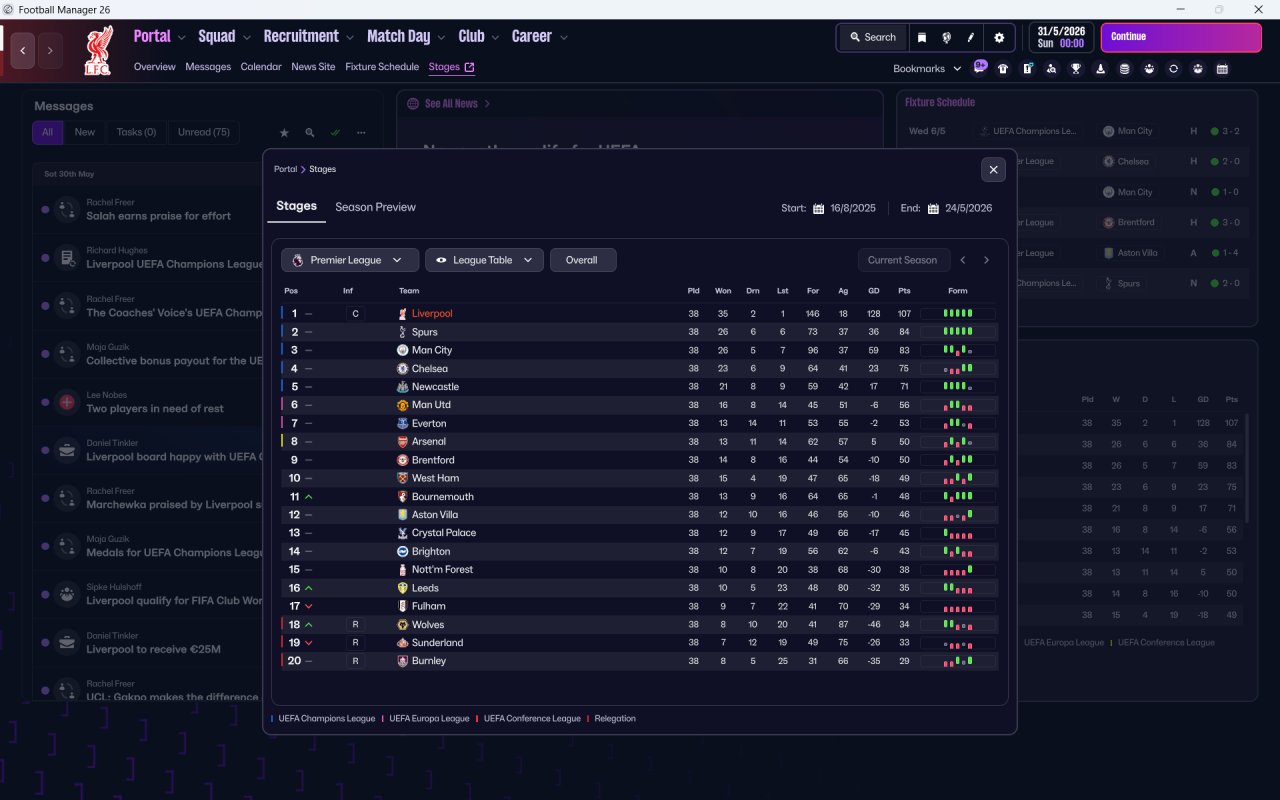The width and height of the screenshot is (1280, 800).
Task: Select the Stages tab in the dialog
Action: [x=296, y=206]
